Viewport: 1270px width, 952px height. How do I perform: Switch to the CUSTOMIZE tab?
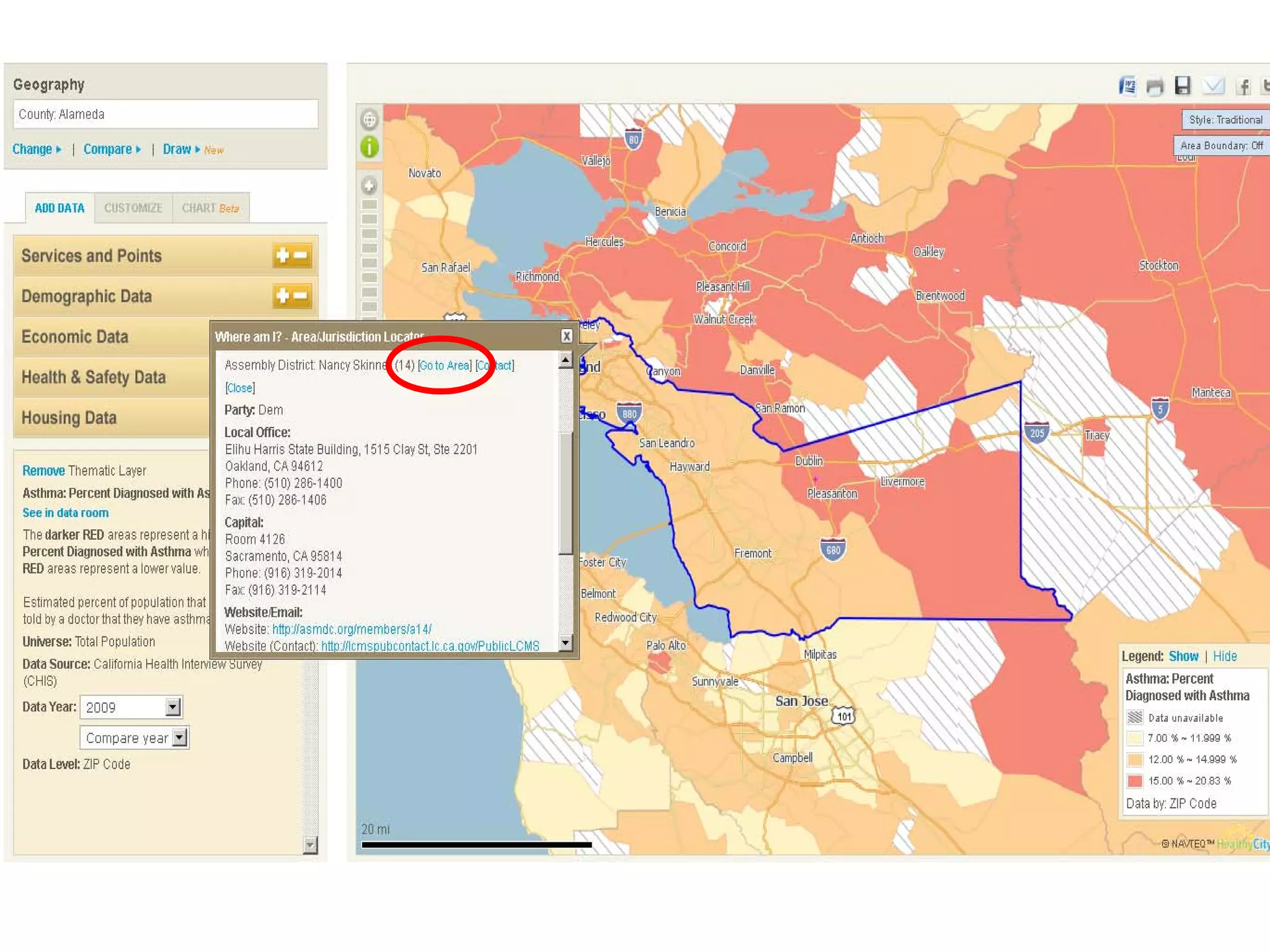tap(133, 208)
